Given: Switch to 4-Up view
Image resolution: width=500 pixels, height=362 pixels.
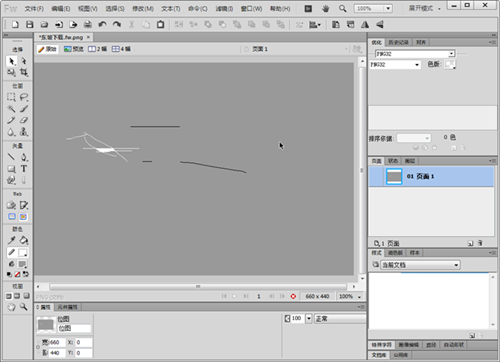Looking at the screenshot, I should (x=121, y=49).
